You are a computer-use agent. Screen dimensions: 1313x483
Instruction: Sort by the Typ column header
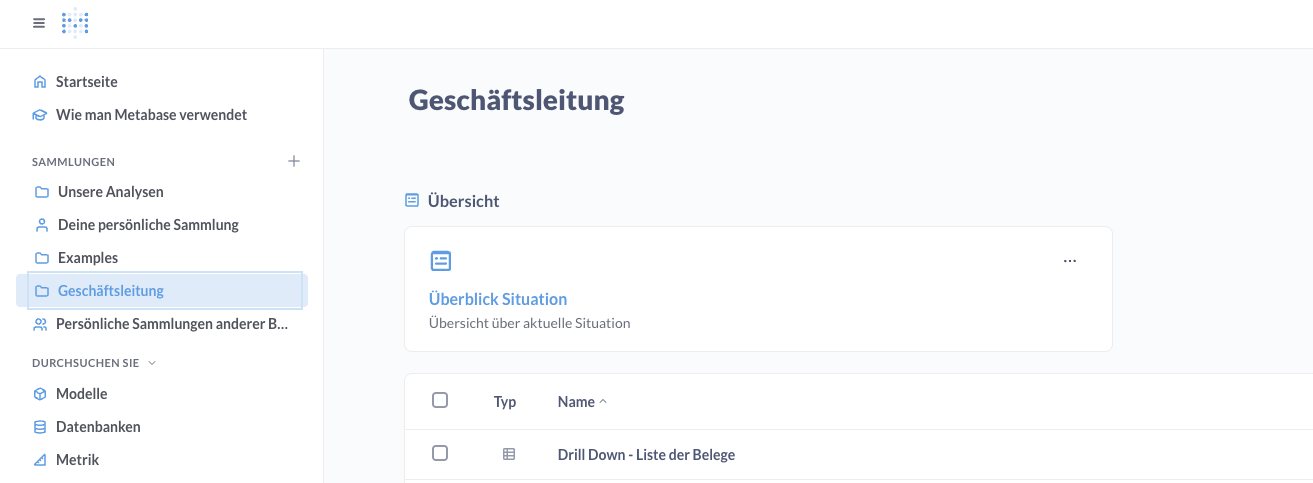pyautogui.click(x=505, y=402)
